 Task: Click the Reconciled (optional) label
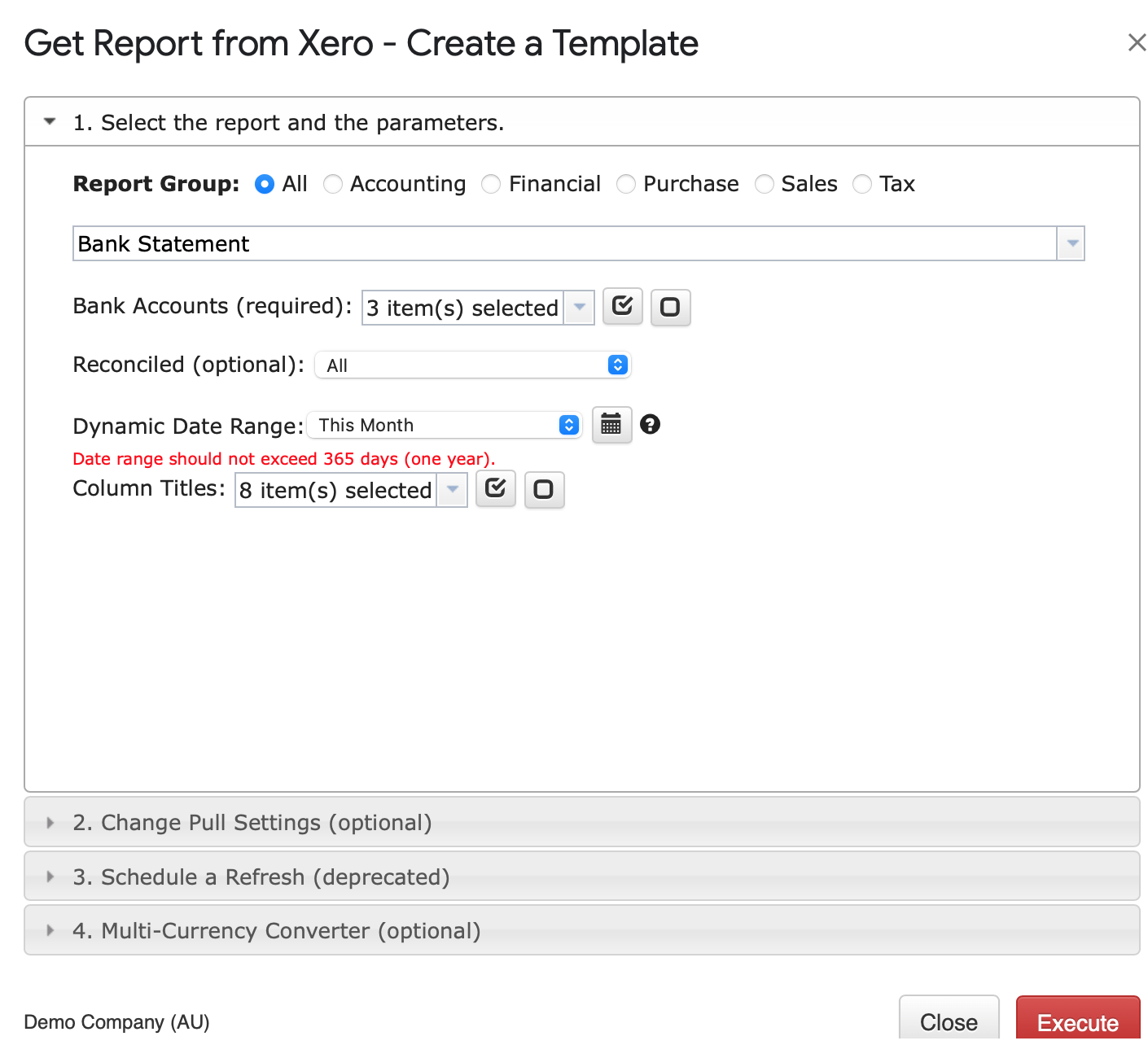[x=189, y=365]
